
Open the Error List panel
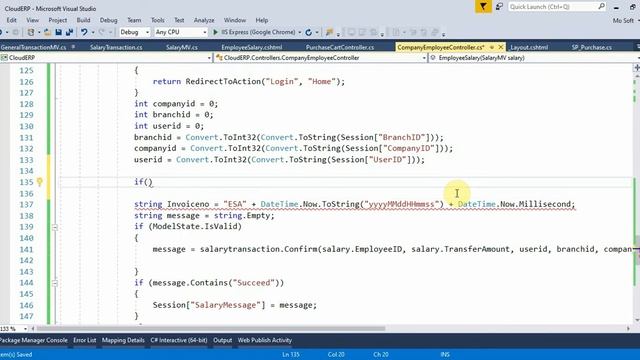coord(84,340)
